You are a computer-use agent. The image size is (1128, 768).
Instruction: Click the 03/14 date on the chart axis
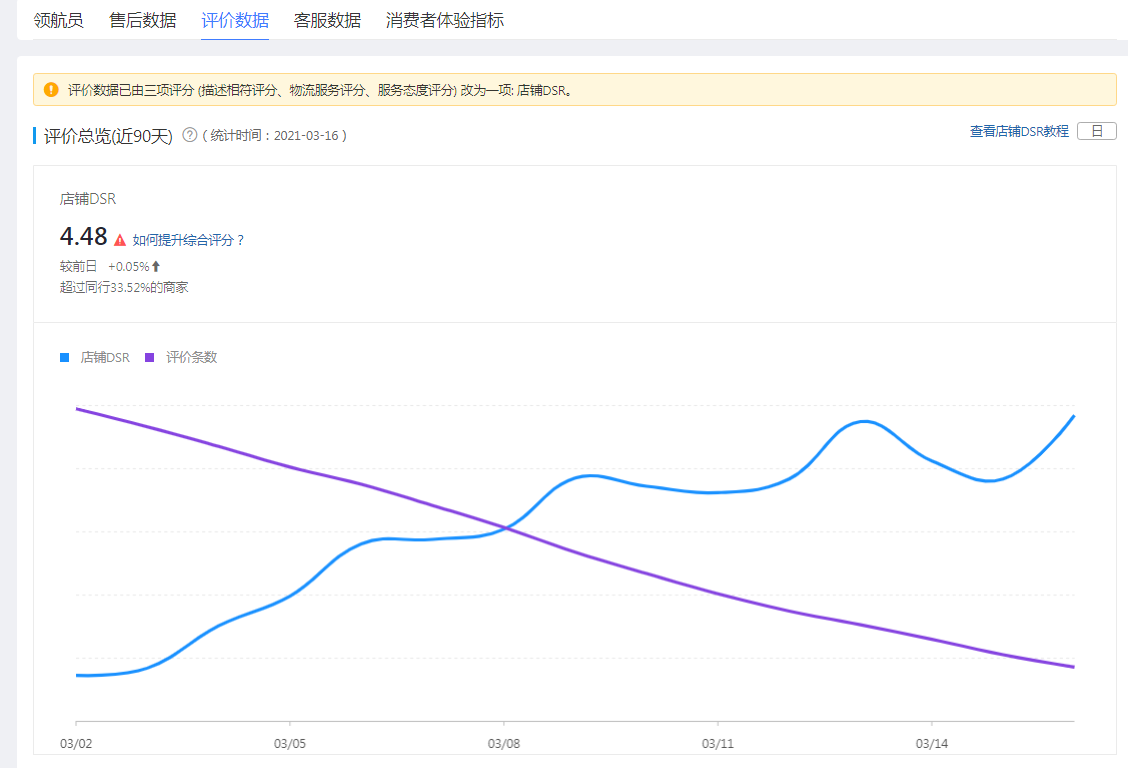931,744
